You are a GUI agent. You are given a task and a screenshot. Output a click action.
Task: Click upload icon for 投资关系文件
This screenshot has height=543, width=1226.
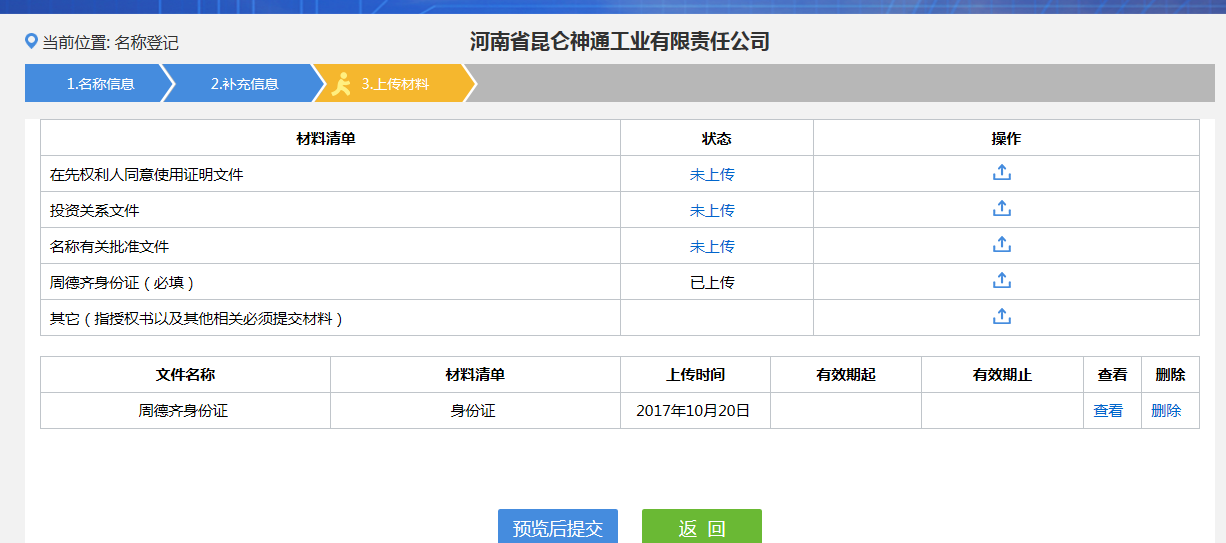(x=1002, y=209)
